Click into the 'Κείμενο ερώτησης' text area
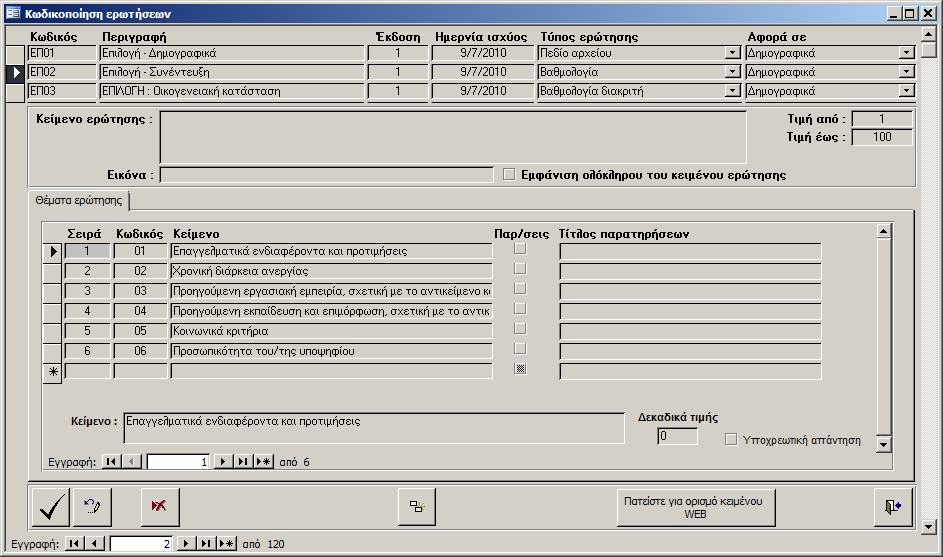This screenshot has width=943, height=557. (x=453, y=137)
